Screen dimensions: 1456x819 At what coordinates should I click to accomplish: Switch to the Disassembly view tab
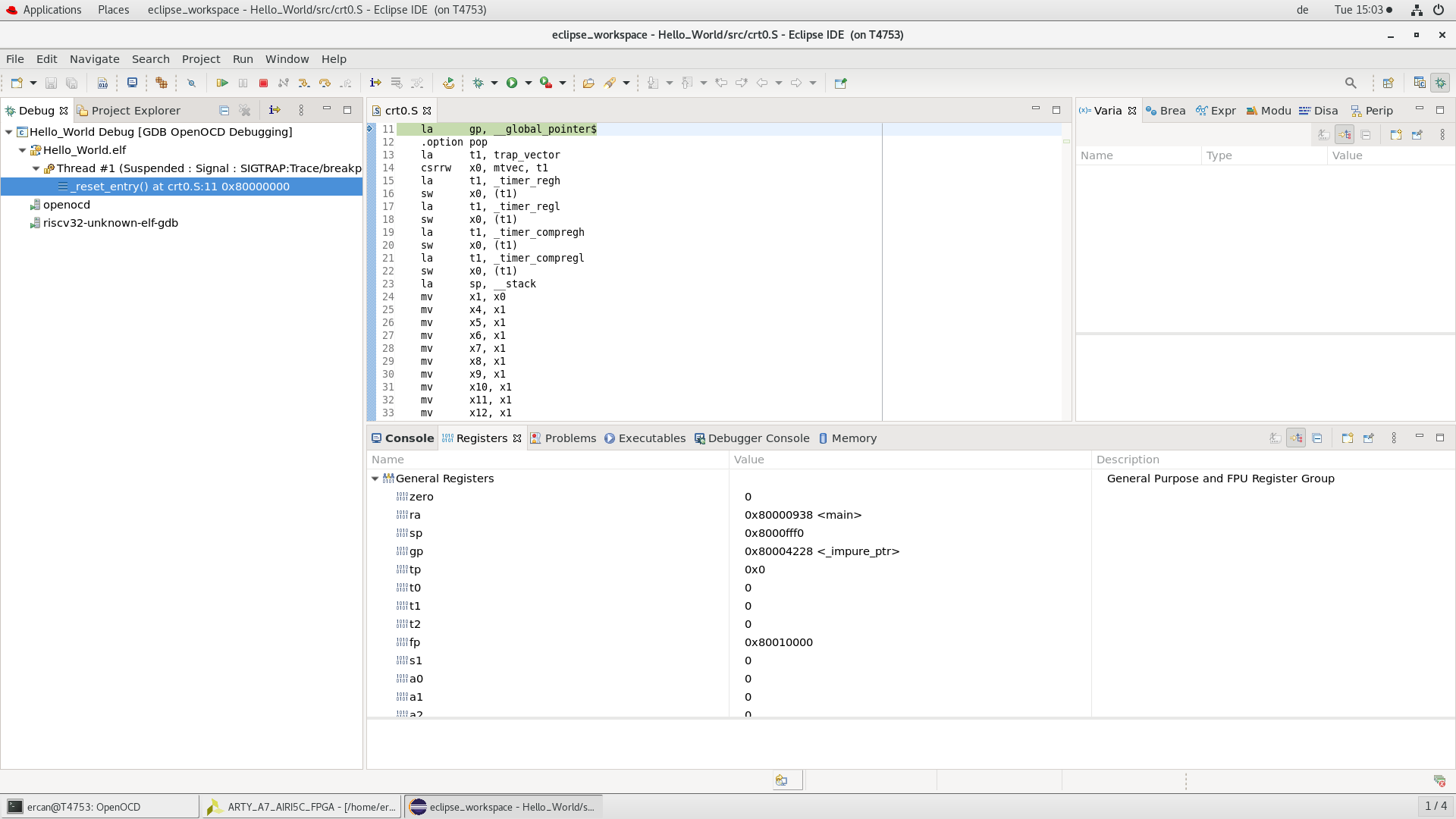pos(1319,111)
